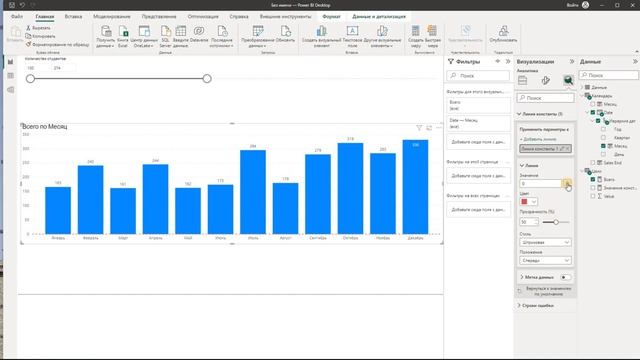Click the Обновить refresh icon

pyautogui.click(x=285, y=31)
